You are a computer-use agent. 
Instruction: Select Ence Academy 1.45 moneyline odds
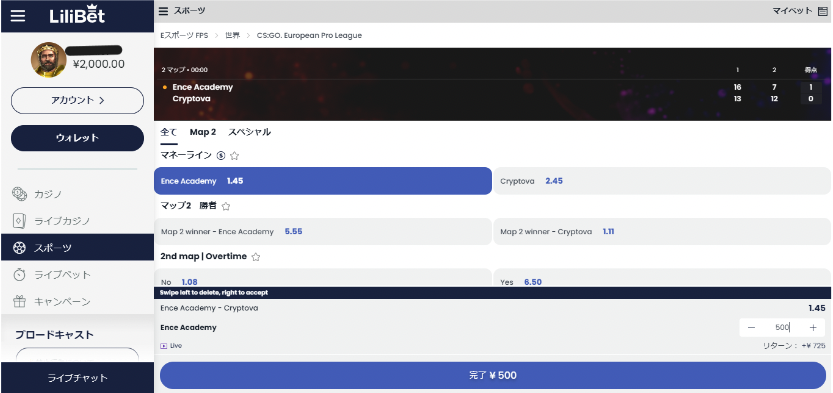[323, 181]
